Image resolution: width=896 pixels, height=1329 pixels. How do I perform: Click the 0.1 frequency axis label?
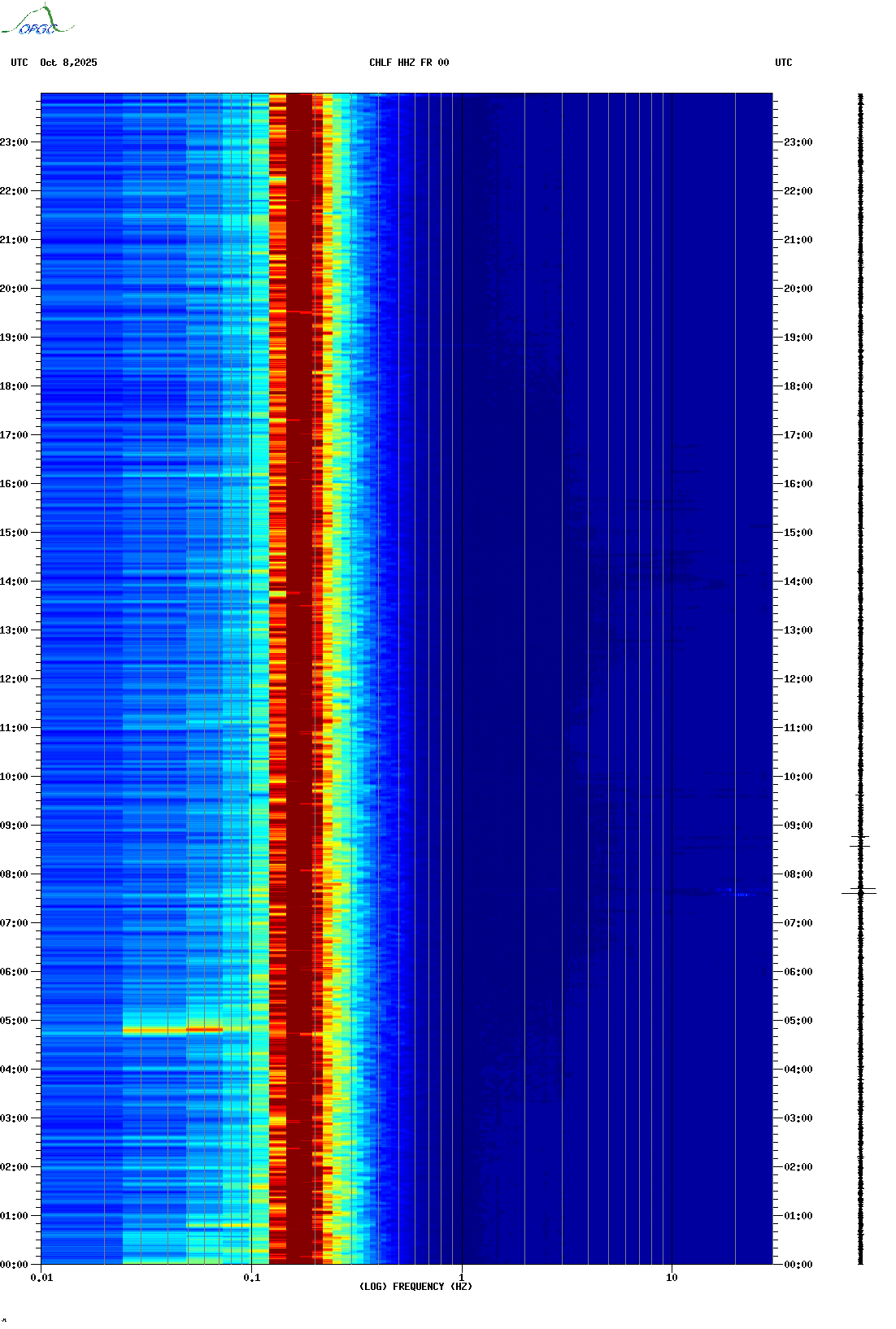point(251,1278)
